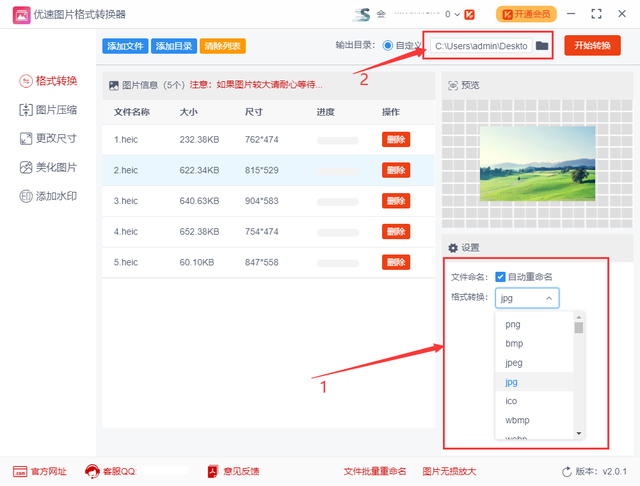
Task: Choose bmp from format list
Action: pyautogui.click(x=534, y=344)
